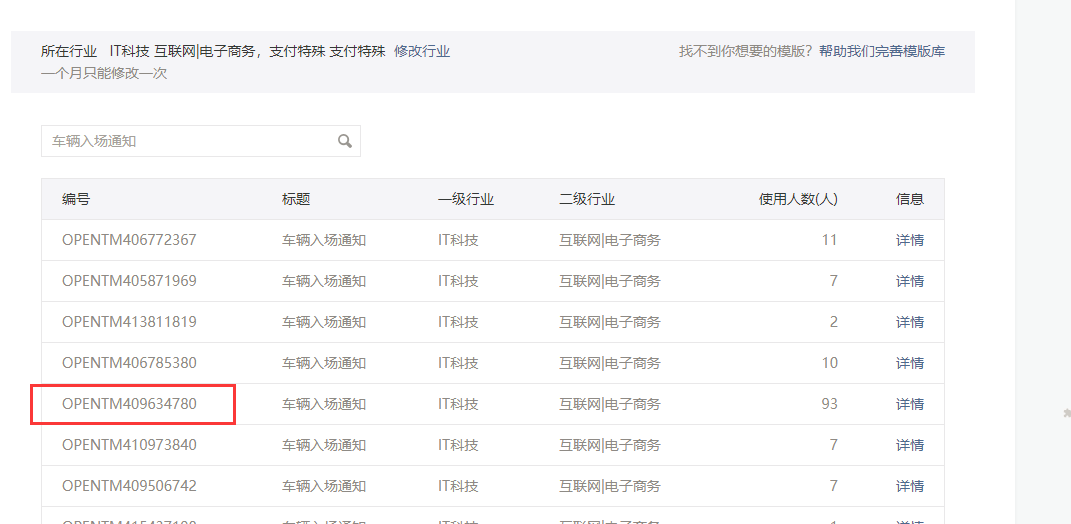
Task: Click the usage count 93 cell
Action: point(828,404)
